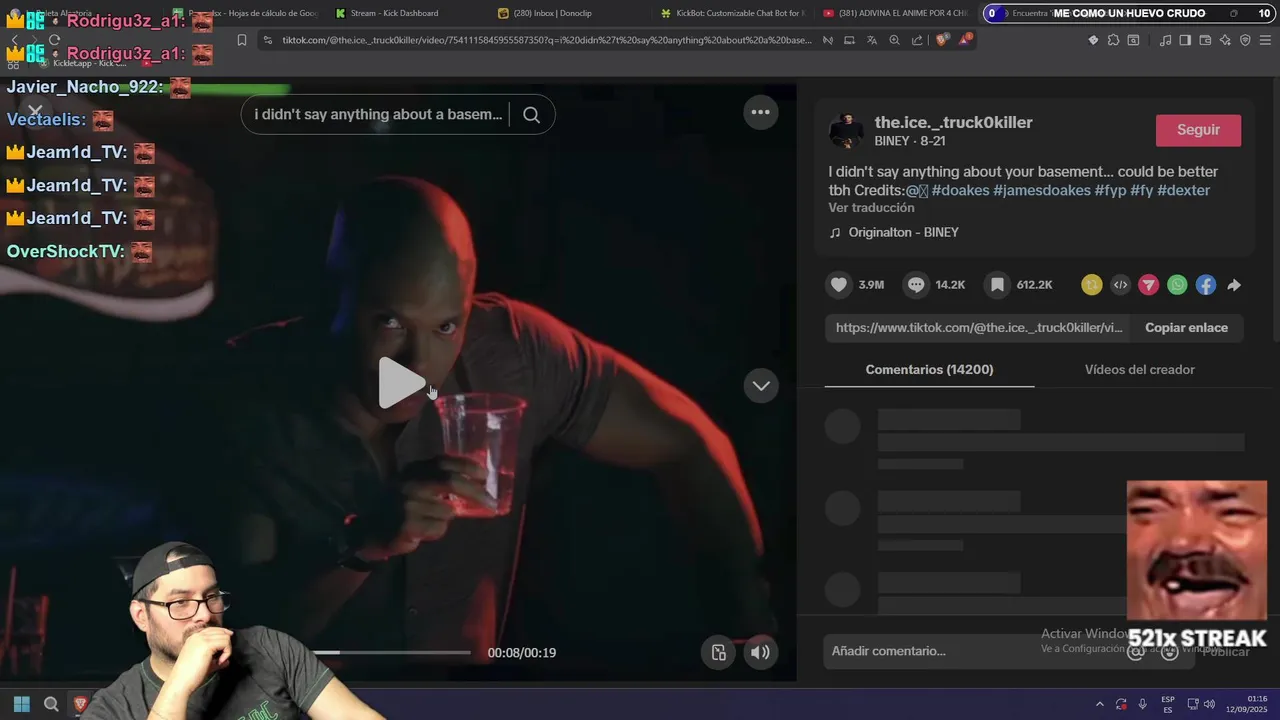
Task: Click the taskbar microphone icon
Action: click(1143, 704)
